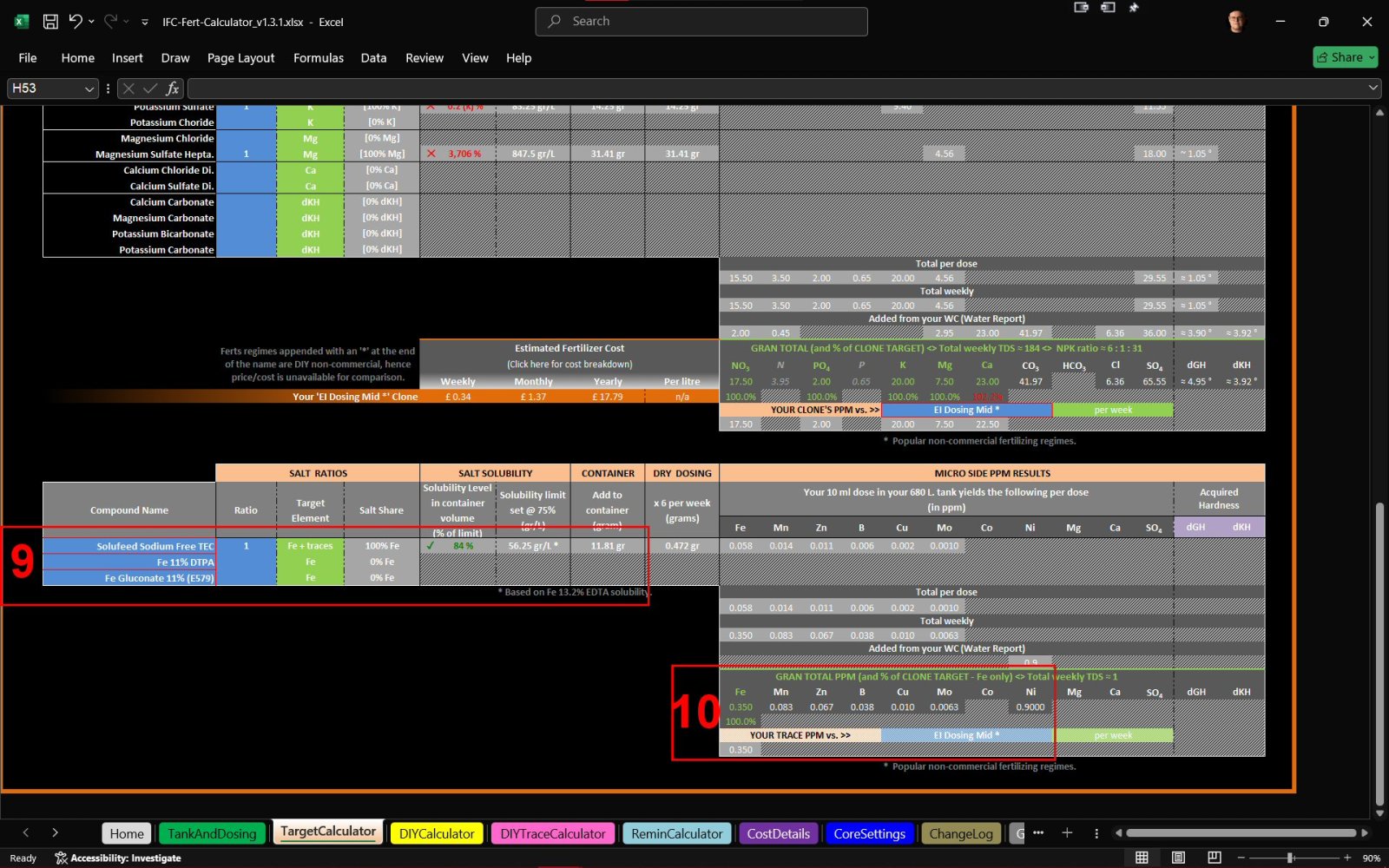Click the Search box in title bar
Viewport: 1389px width, 868px height.
coord(701,22)
